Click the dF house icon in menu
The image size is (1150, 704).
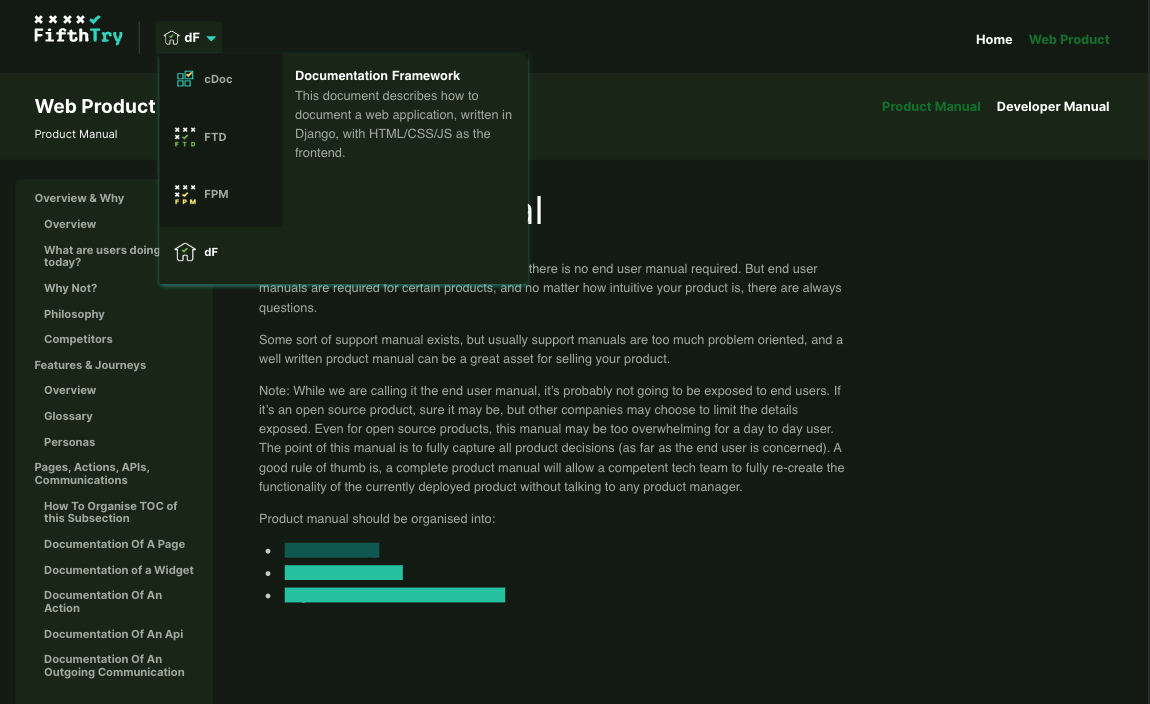click(185, 252)
